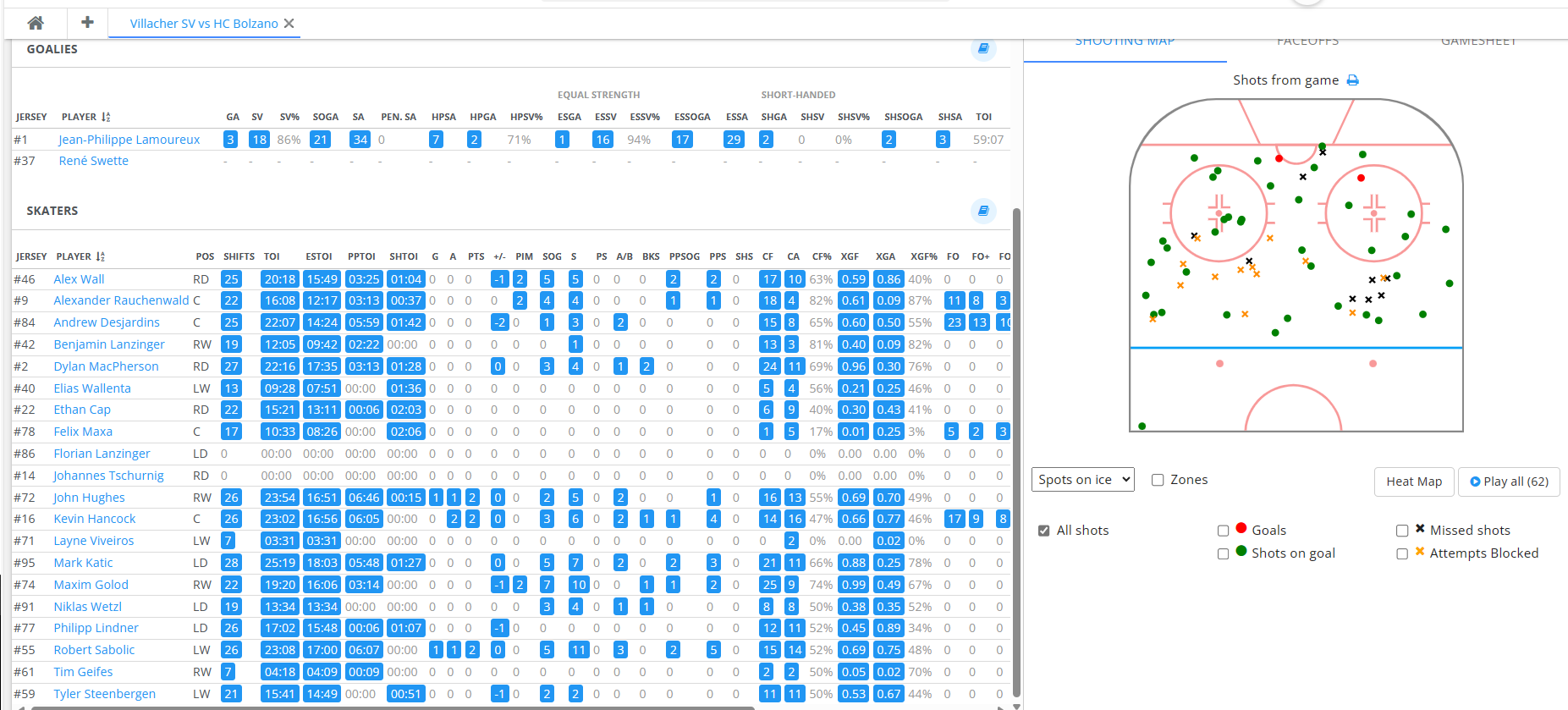Sort goalies by Player column icon
This screenshot has height=710, width=1568.
(106, 118)
